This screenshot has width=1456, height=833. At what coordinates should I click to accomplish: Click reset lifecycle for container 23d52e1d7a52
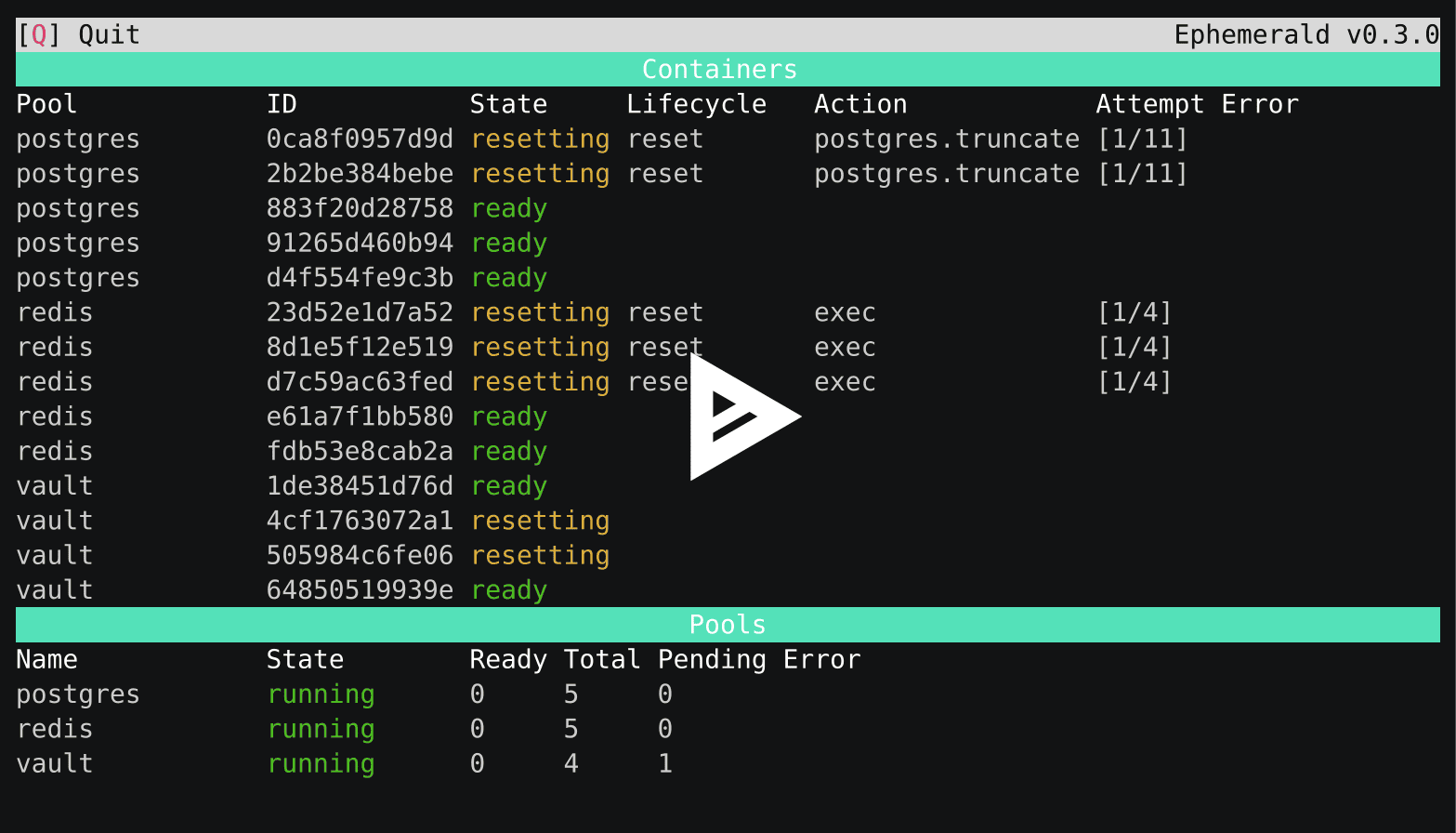click(665, 312)
